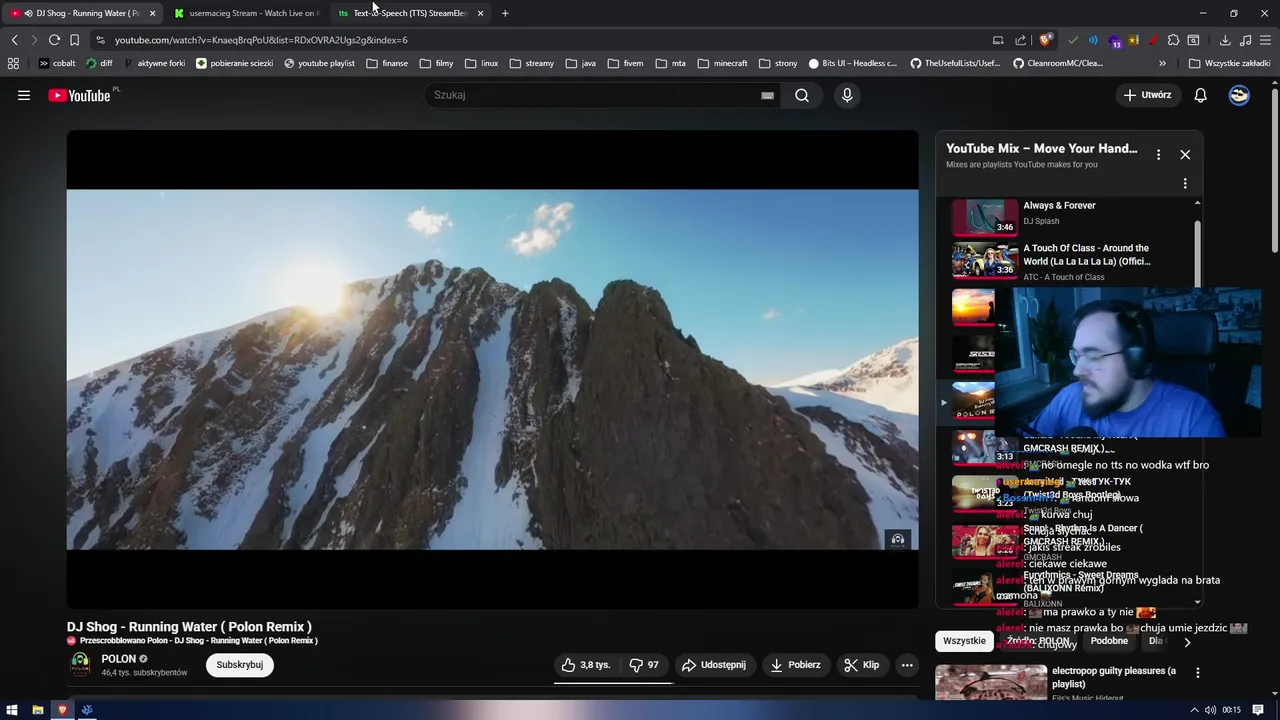Viewport: 1280px width, 720px height.
Task: Like the video with thumbs up
Action: [x=585, y=665]
